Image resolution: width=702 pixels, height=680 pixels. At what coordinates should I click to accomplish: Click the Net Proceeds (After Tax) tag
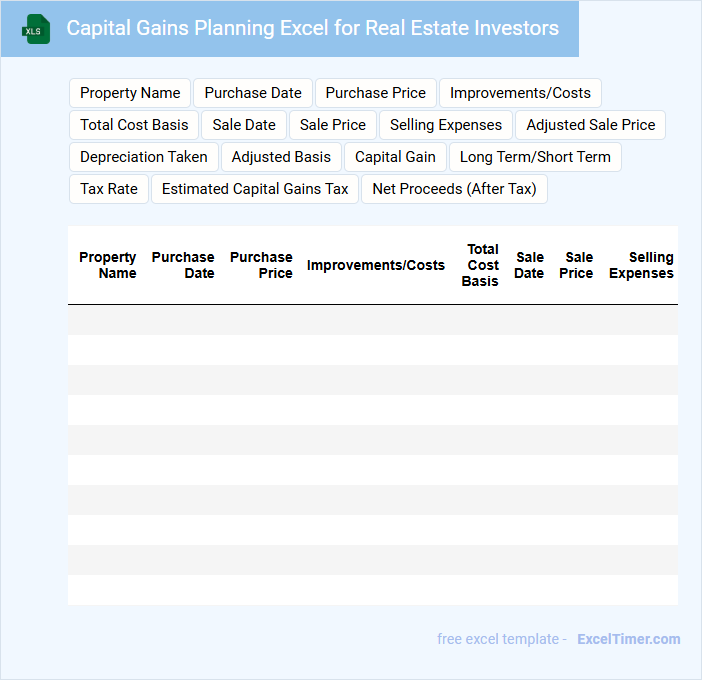tap(454, 189)
